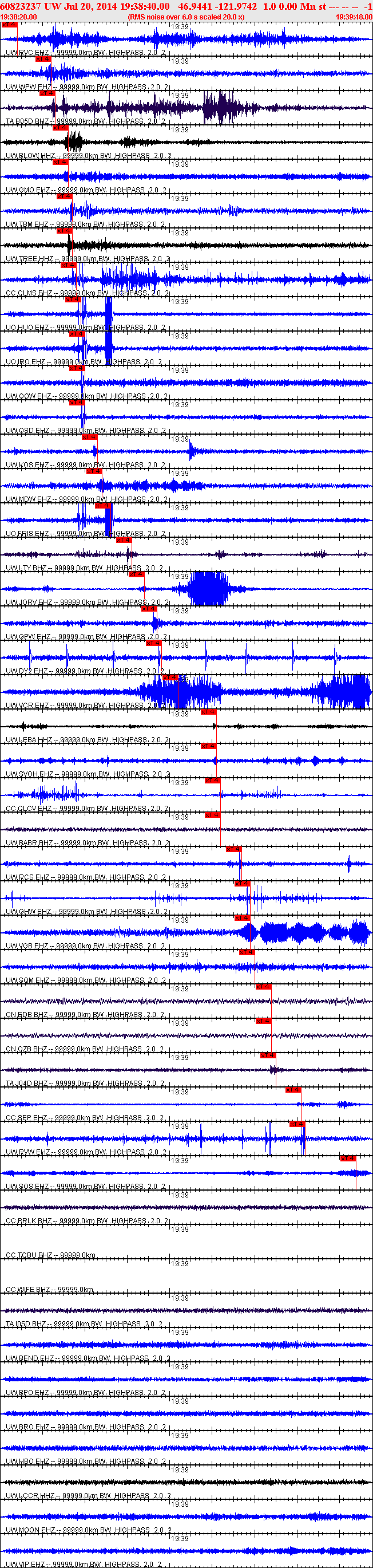Select the UW.VIP EHZ station label

click(27, 1565)
